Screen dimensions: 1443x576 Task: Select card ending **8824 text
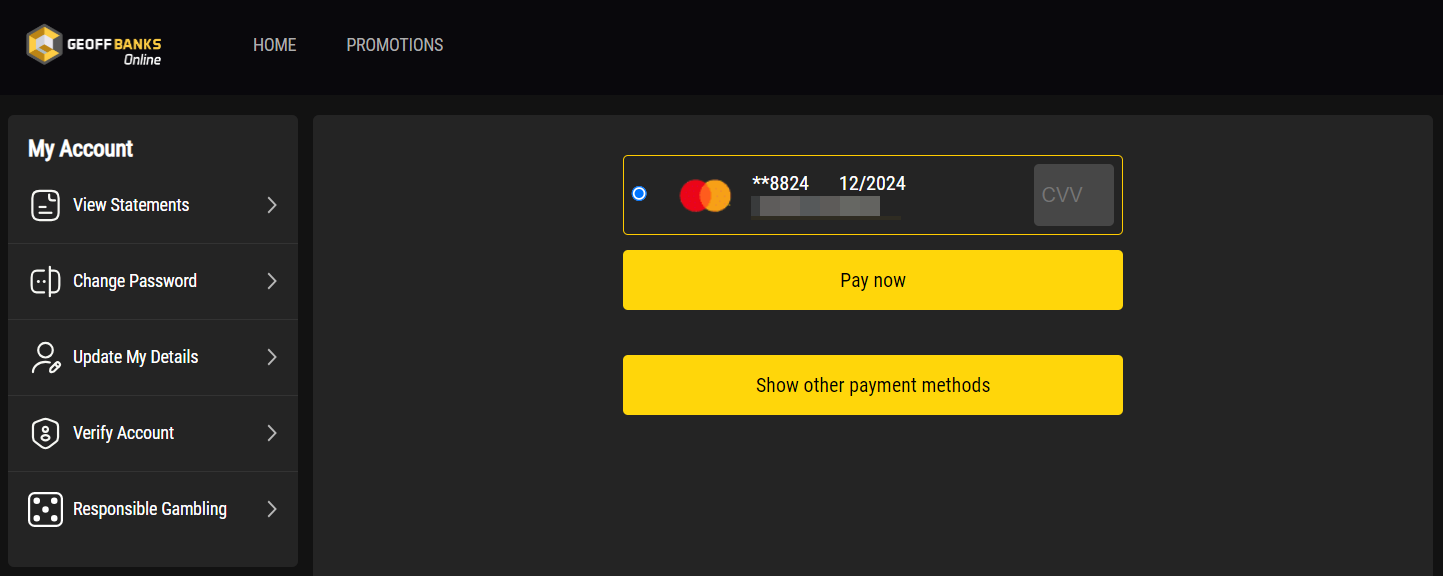pyautogui.click(x=780, y=183)
